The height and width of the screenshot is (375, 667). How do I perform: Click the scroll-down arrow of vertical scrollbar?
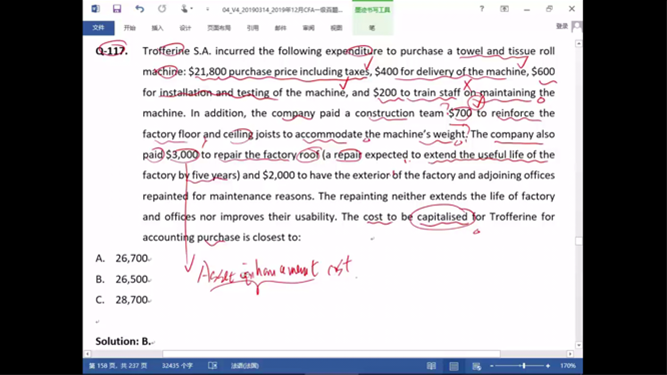tap(579, 345)
